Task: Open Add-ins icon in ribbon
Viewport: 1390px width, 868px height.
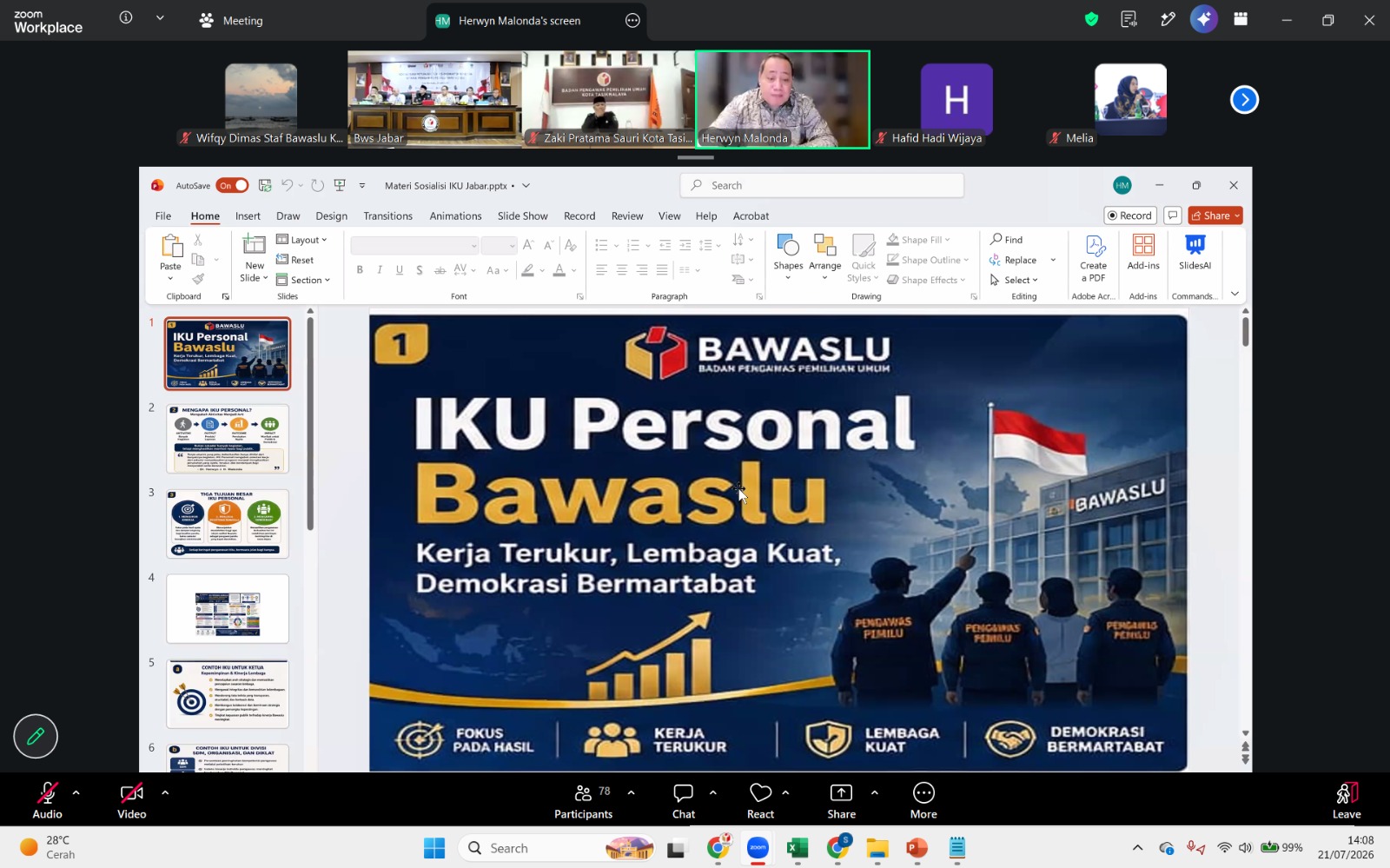Action: [x=1143, y=246]
